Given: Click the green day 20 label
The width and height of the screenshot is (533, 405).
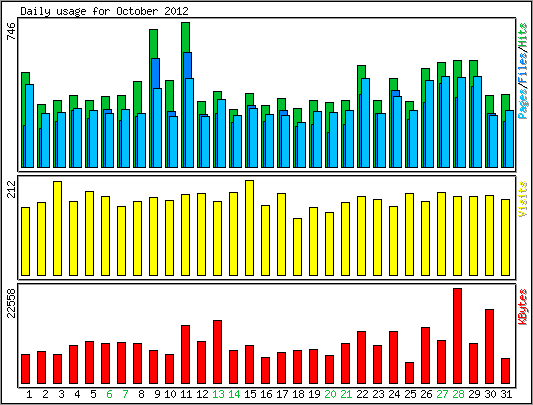Looking at the screenshot, I should (x=330, y=394).
